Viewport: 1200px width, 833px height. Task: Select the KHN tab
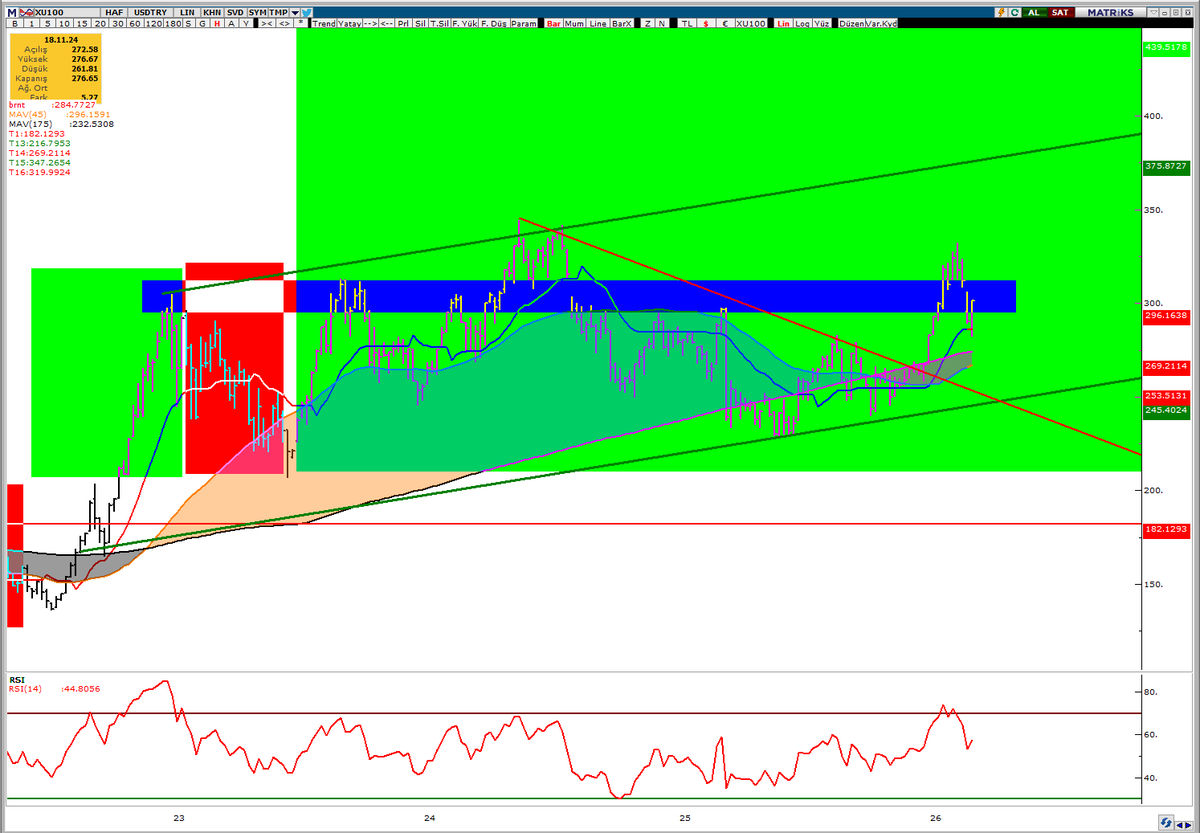(x=213, y=12)
